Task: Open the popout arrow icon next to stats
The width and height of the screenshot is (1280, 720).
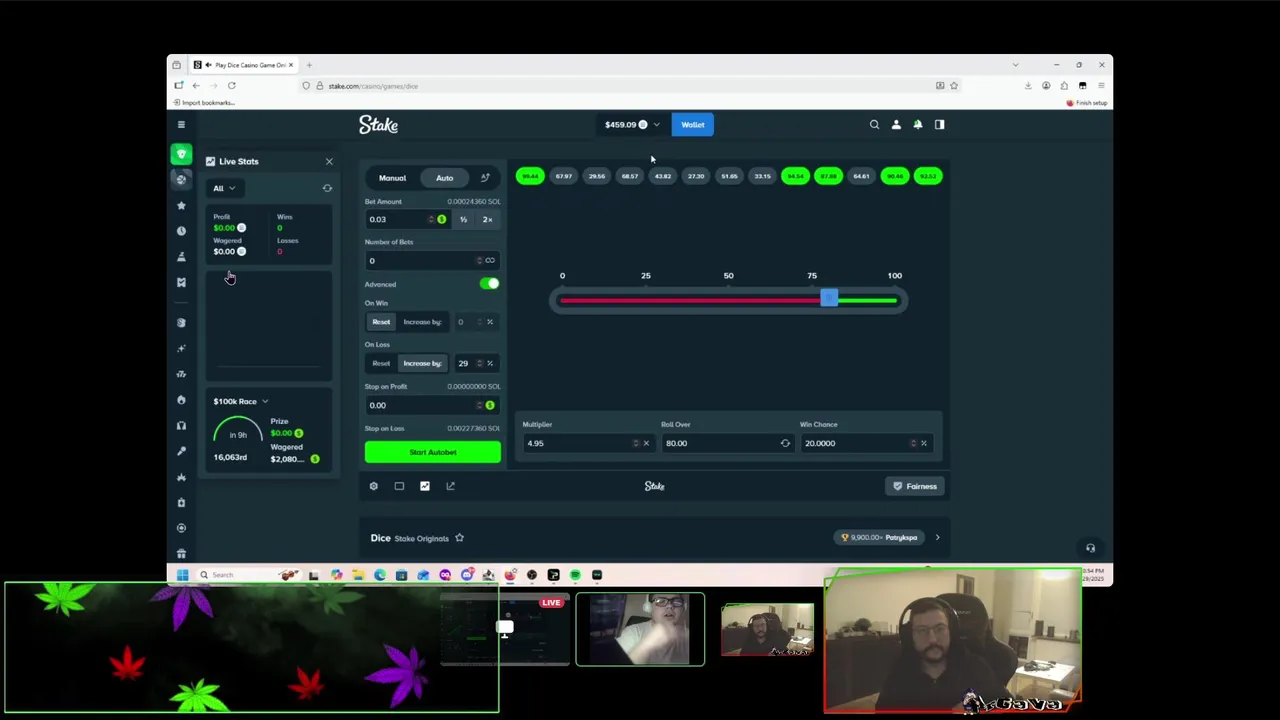Action: tap(450, 486)
